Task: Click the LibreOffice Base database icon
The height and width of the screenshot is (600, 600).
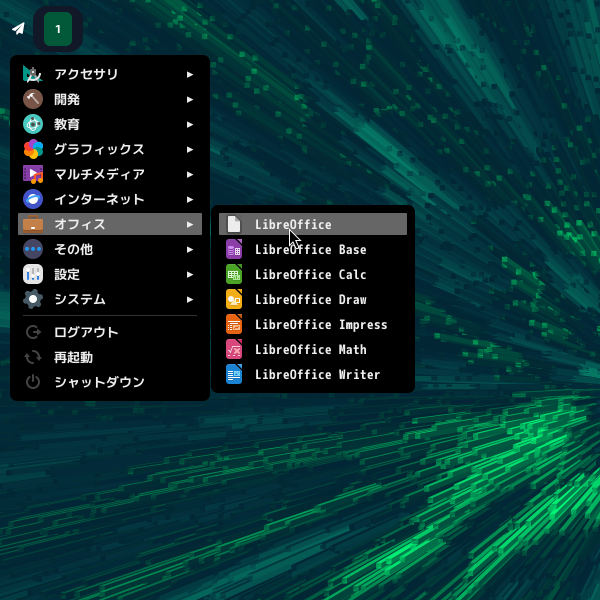Action: [234, 250]
